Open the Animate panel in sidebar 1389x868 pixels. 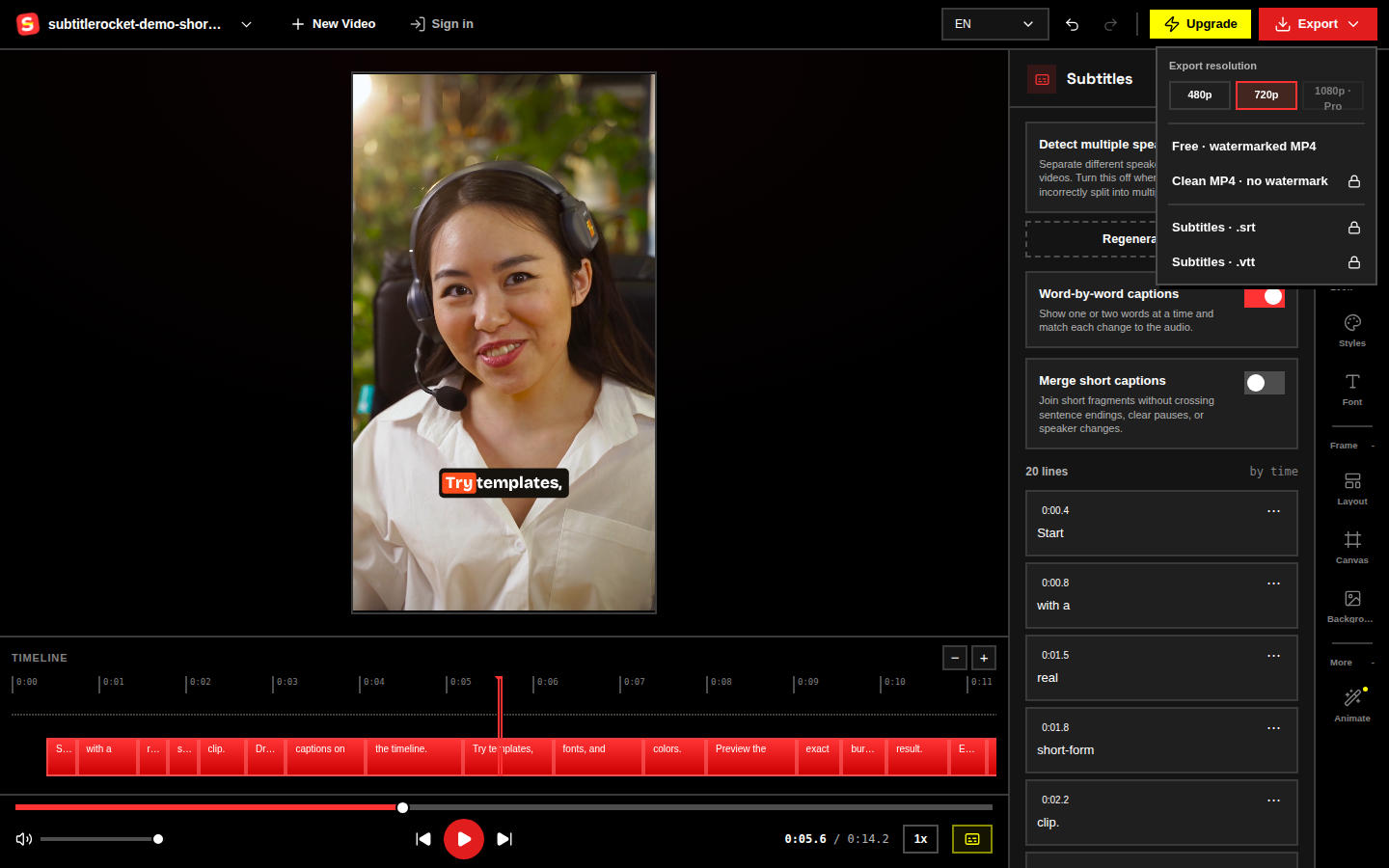click(1352, 705)
